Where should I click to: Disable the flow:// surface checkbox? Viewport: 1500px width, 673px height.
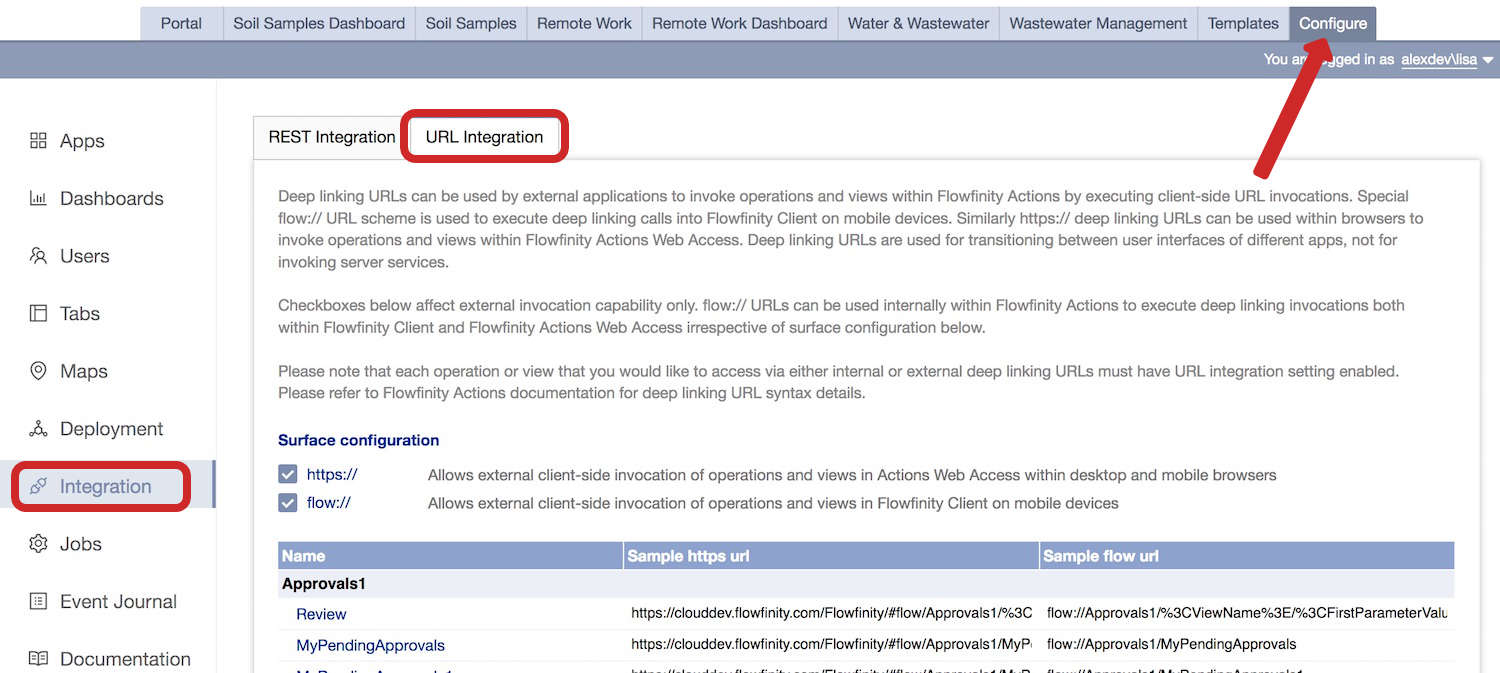click(x=288, y=502)
